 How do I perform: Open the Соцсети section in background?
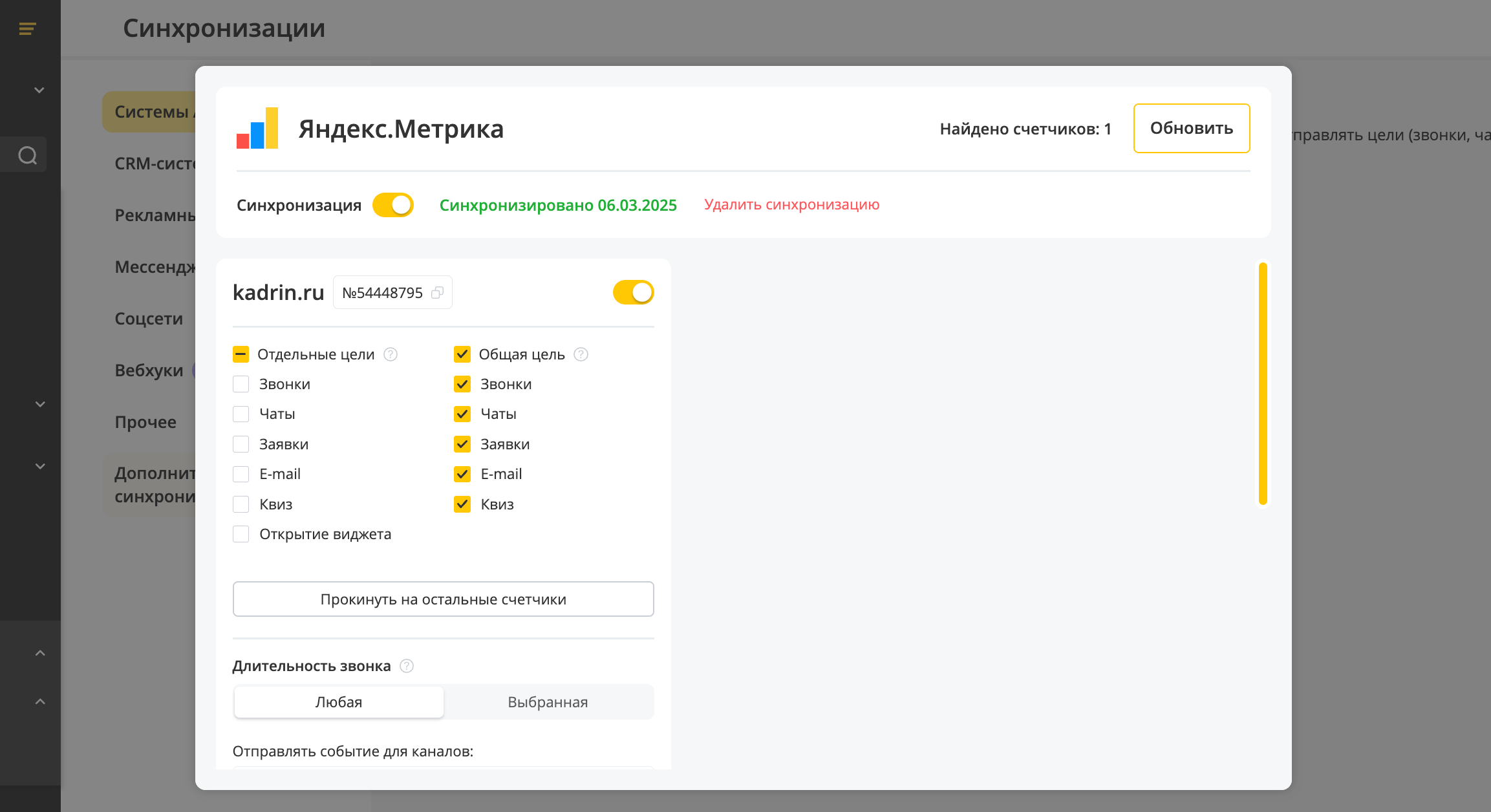click(x=149, y=319)
